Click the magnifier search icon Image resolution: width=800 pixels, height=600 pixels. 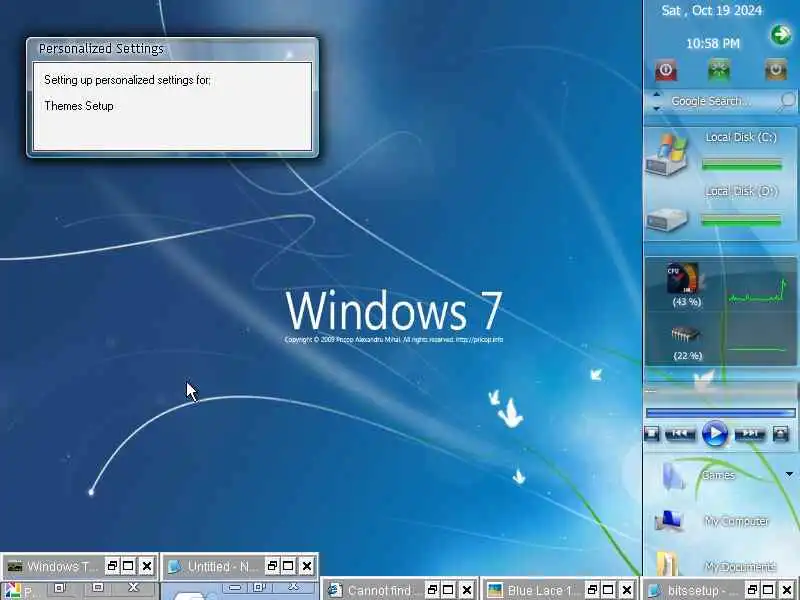[787, 100]
